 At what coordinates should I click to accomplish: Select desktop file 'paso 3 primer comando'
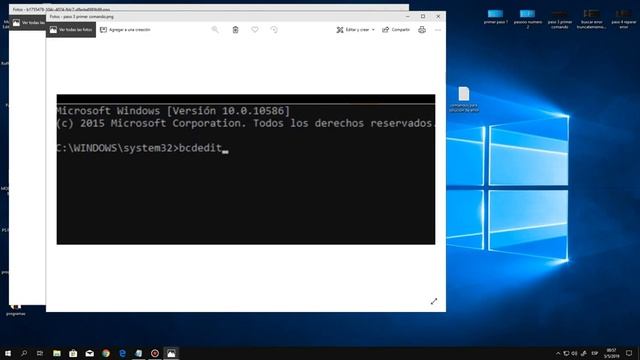(560, 19)
